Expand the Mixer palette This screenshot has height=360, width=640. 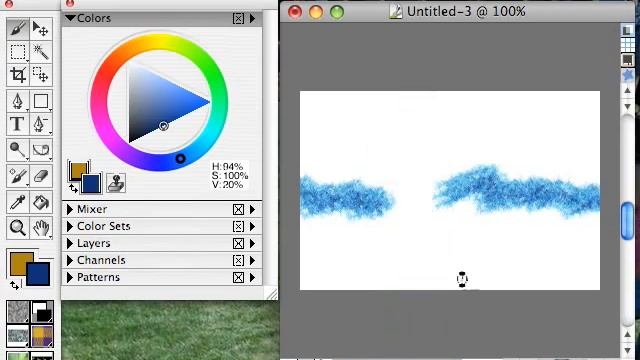coord(70,209)
